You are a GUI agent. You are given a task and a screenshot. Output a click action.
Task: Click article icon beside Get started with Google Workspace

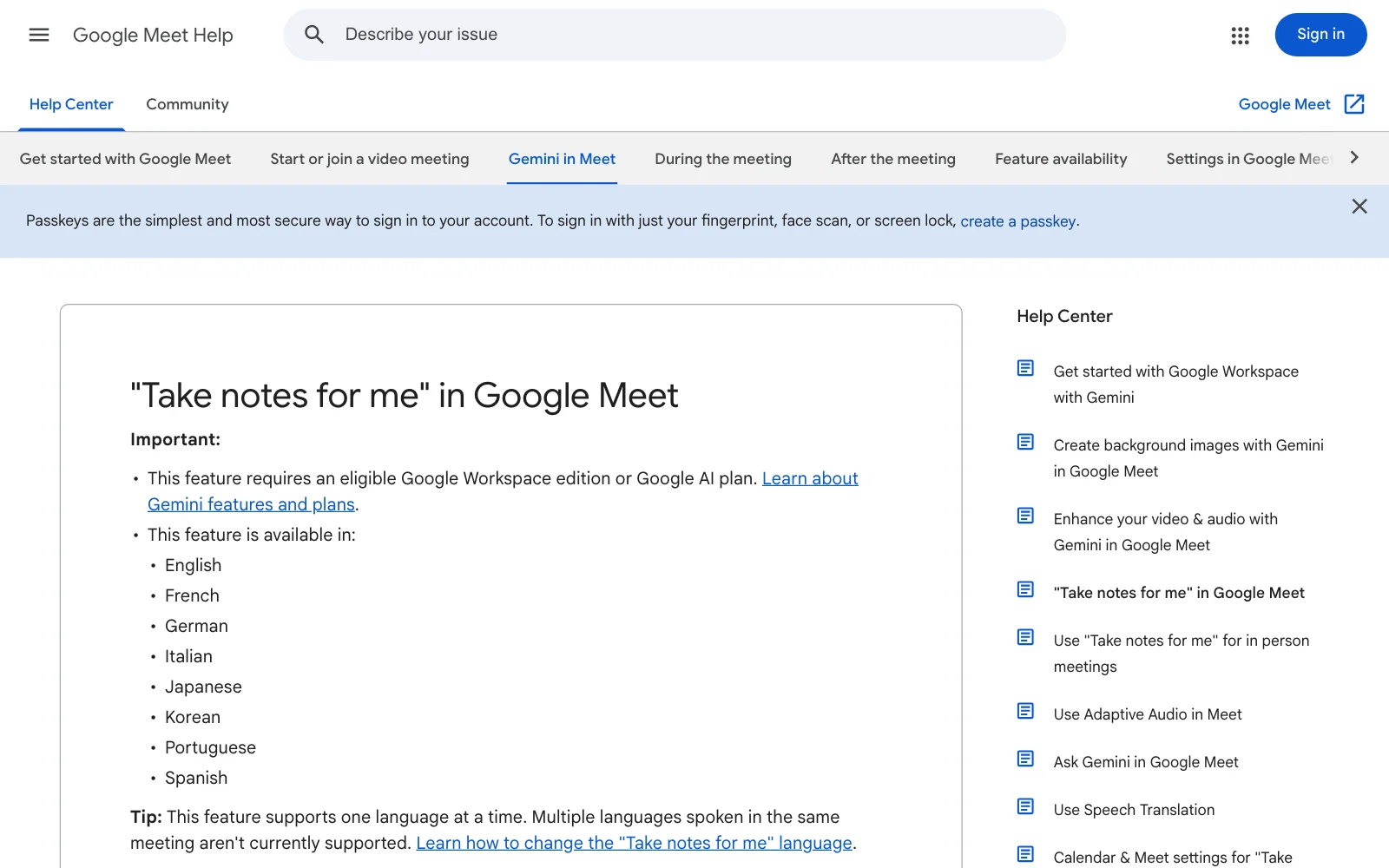[x=1025, y=368]
